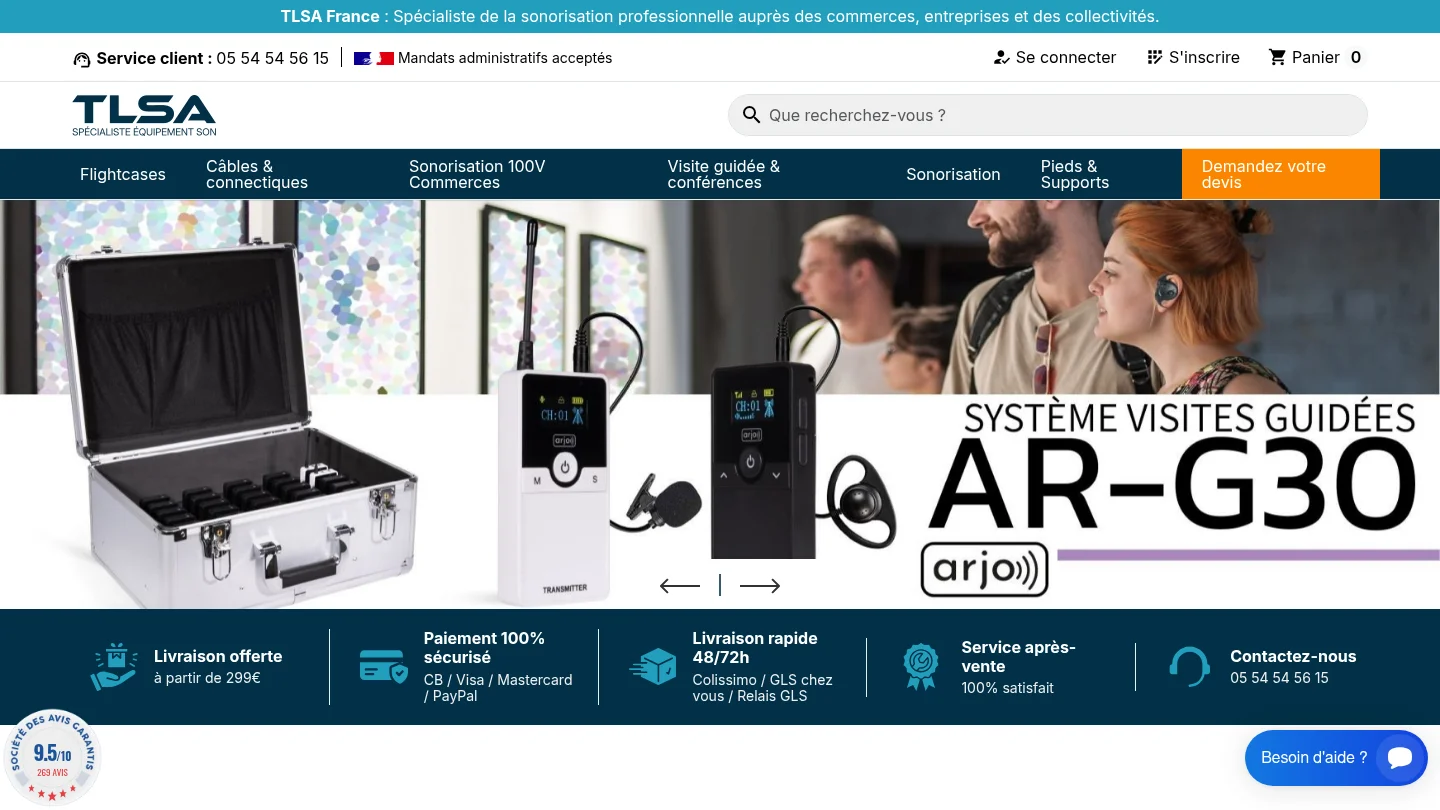Click the slide position indicator bar
This screenshot has width=1440, height=810.
point(720,585)
